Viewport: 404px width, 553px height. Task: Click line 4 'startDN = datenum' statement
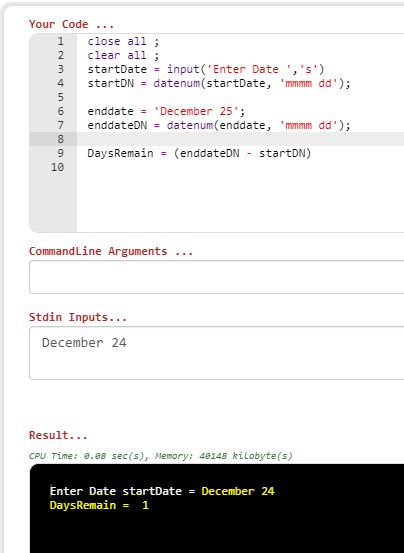click(x=219, y=83)
